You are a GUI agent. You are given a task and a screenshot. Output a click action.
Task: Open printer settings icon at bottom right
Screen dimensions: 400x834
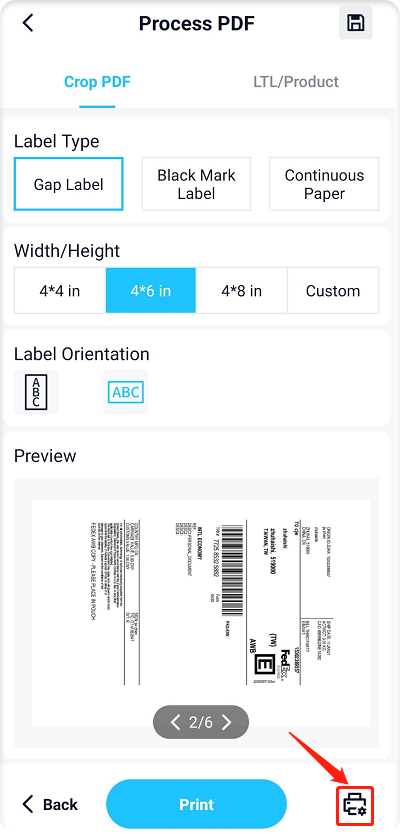tap(355, 805)
